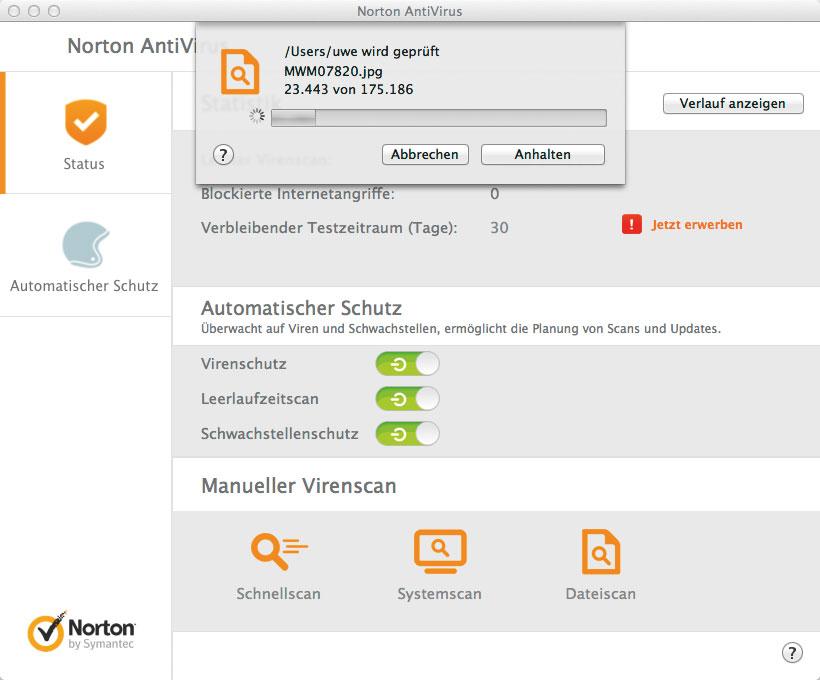The width and height of the screenshot is (820, 680).
Task: Click the window close button
Action: click(x=14, y=11)
